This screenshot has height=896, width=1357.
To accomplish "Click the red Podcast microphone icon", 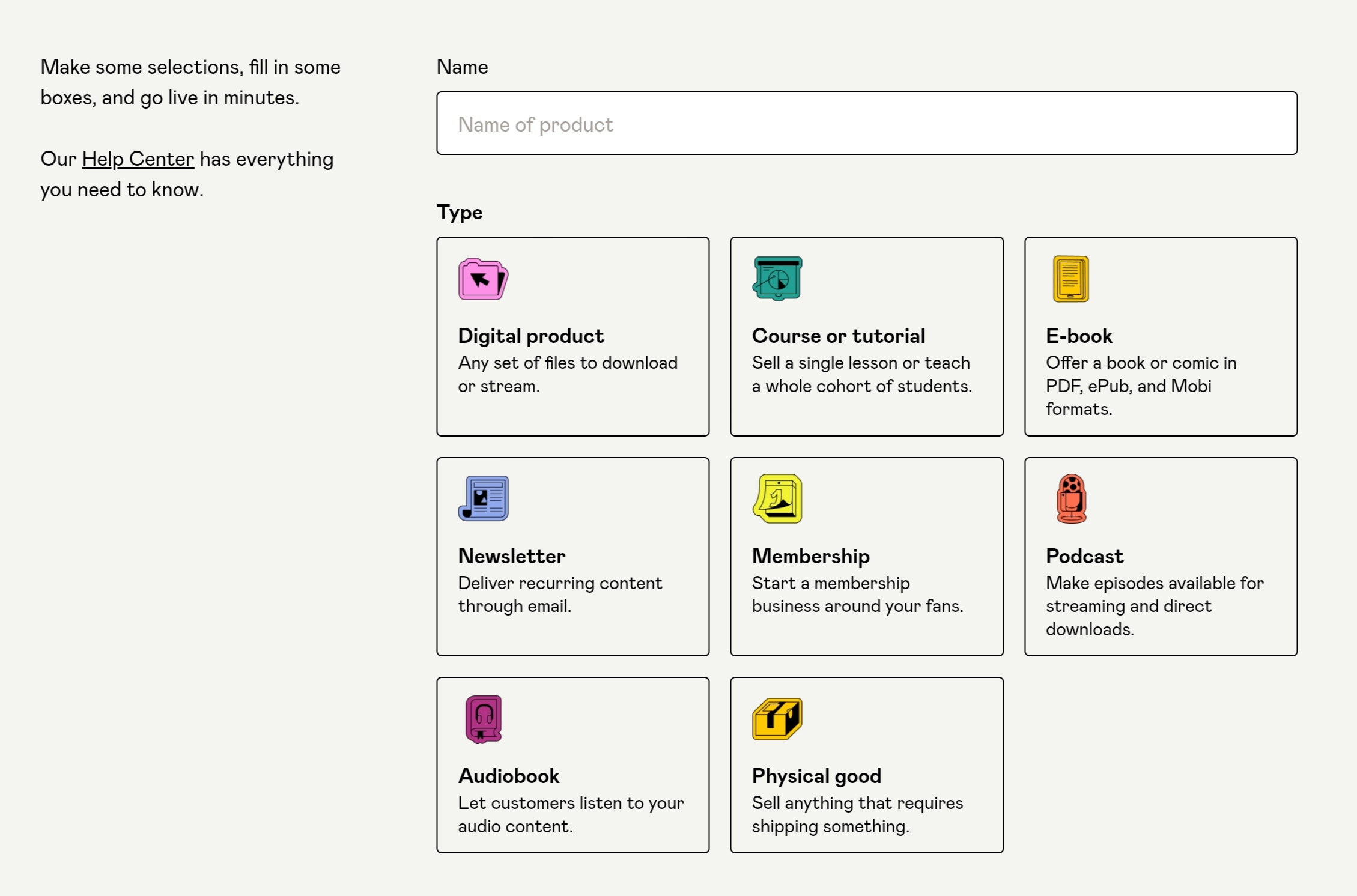I will pyautogui.click(x=1071, y=498).
